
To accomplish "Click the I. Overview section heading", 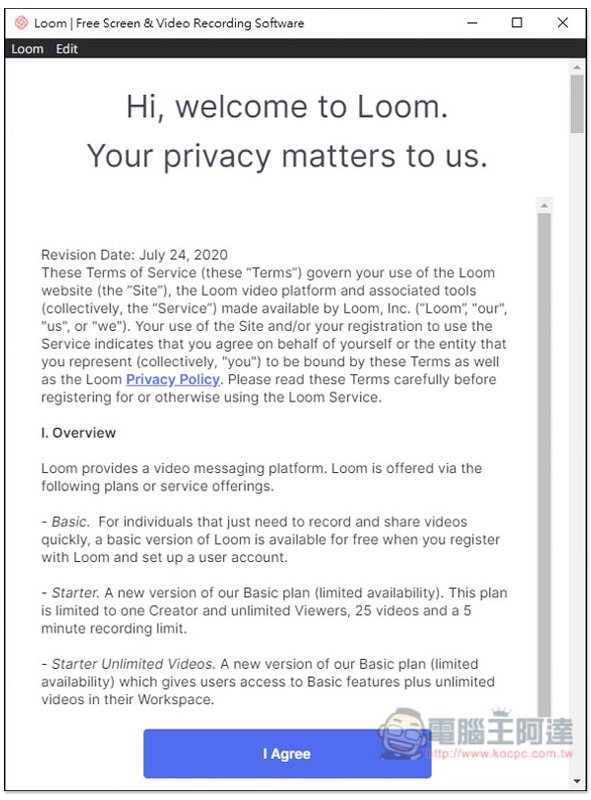I will coord(79,433).
